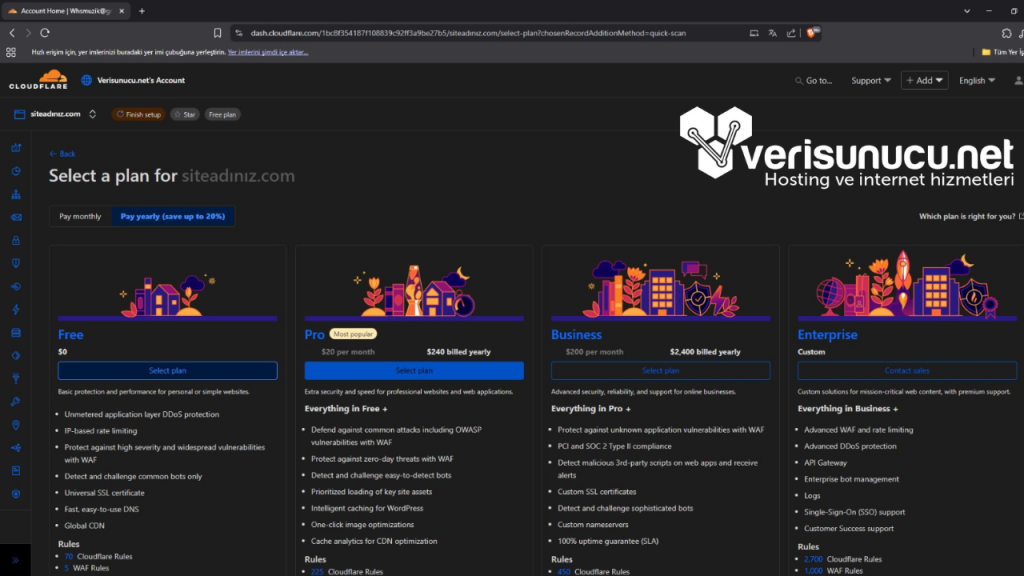Viewport: 1024px width, 576px height.
Task: Click the browser translate icon
Action: [x=773, y=33]
